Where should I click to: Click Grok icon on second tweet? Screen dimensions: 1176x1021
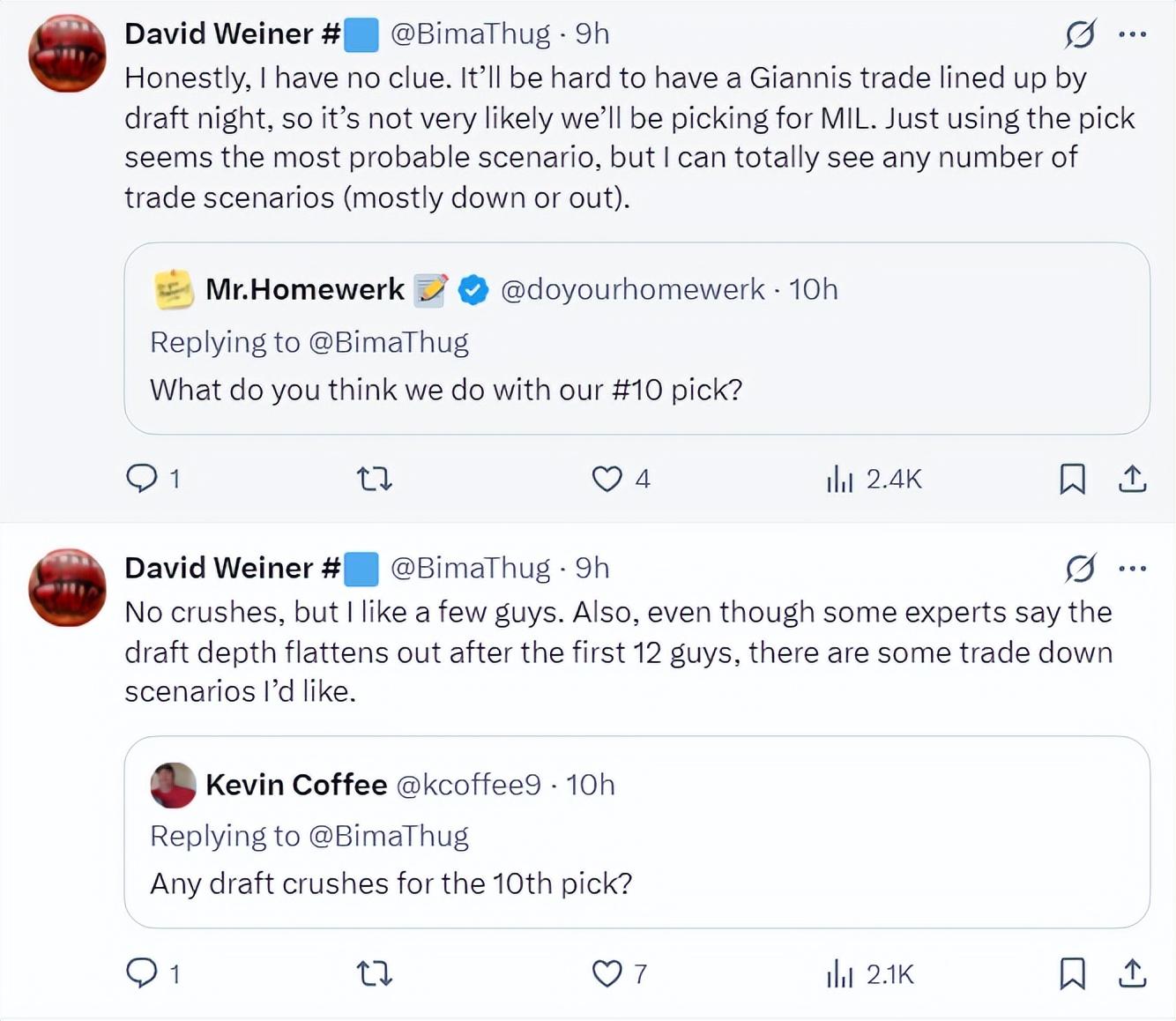tap(1080, 569)
